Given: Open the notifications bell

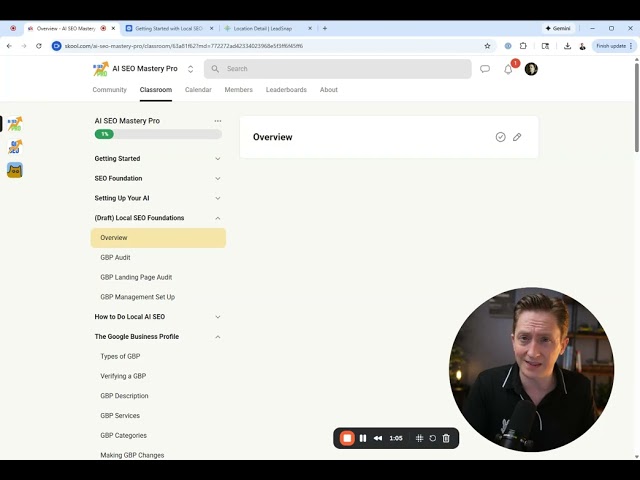Looking at the screenshot, I should [x=508, y=69].
